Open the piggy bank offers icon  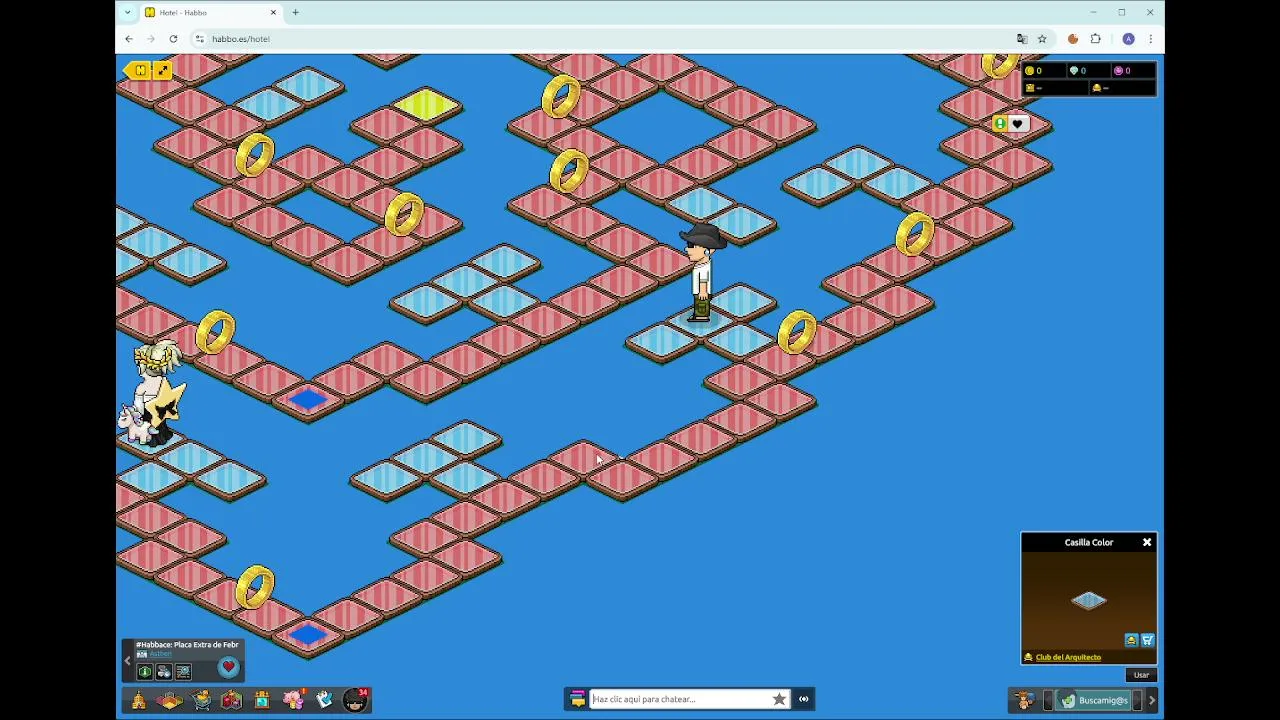coord(294,700)
